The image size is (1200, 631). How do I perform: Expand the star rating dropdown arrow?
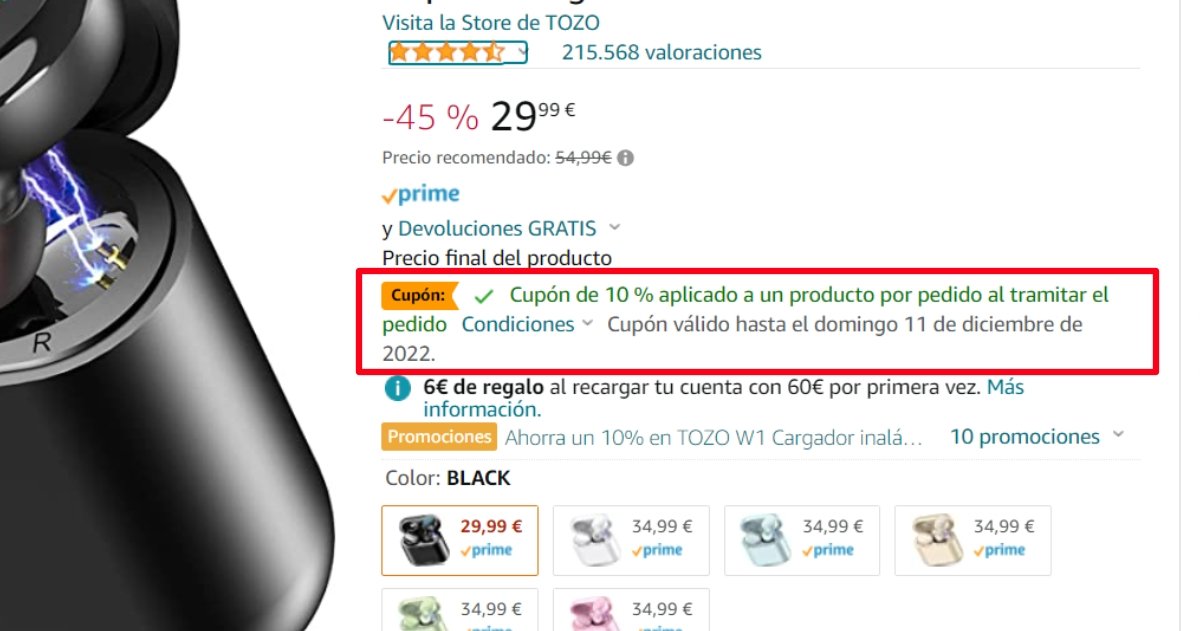pos(520,52)
